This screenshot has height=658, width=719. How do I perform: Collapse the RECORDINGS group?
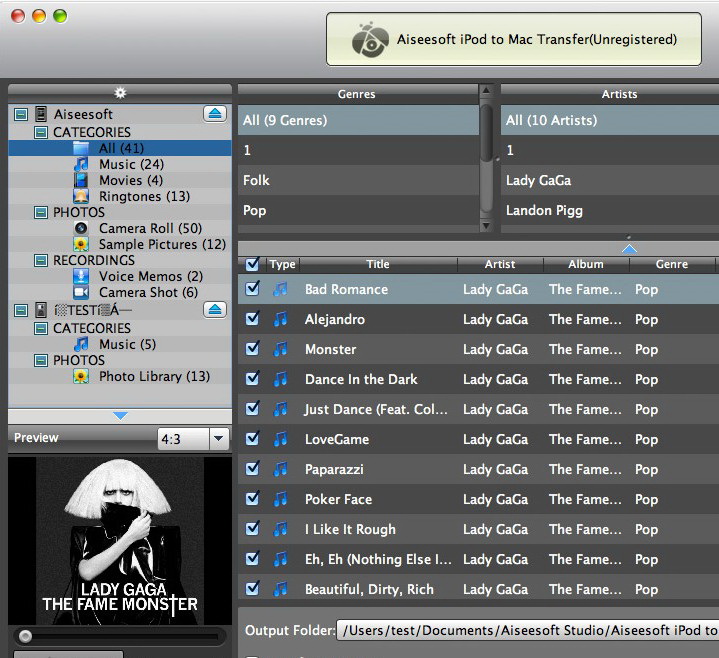coord(41,260)
